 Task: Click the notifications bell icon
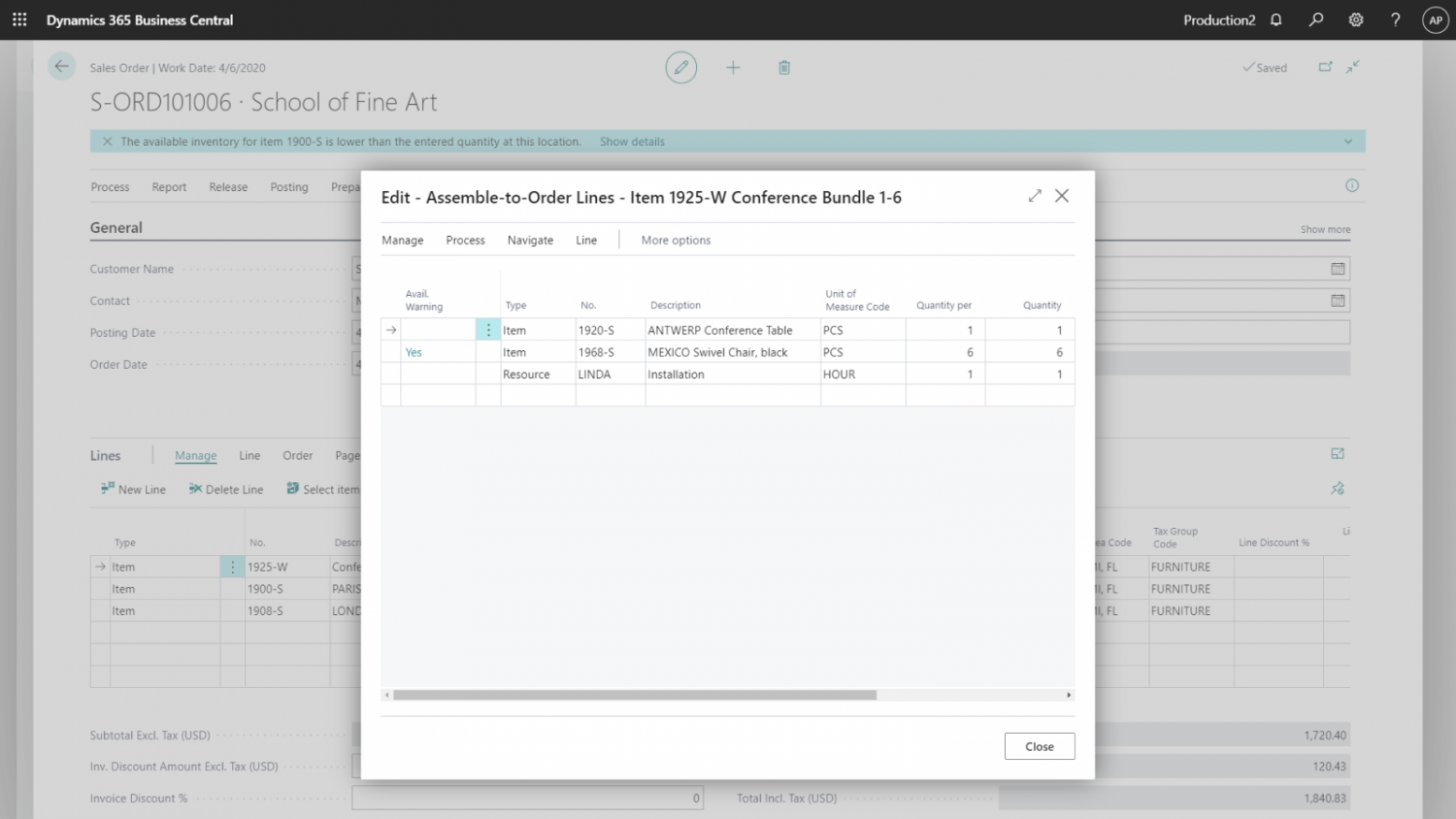(x=1276, y=19)
